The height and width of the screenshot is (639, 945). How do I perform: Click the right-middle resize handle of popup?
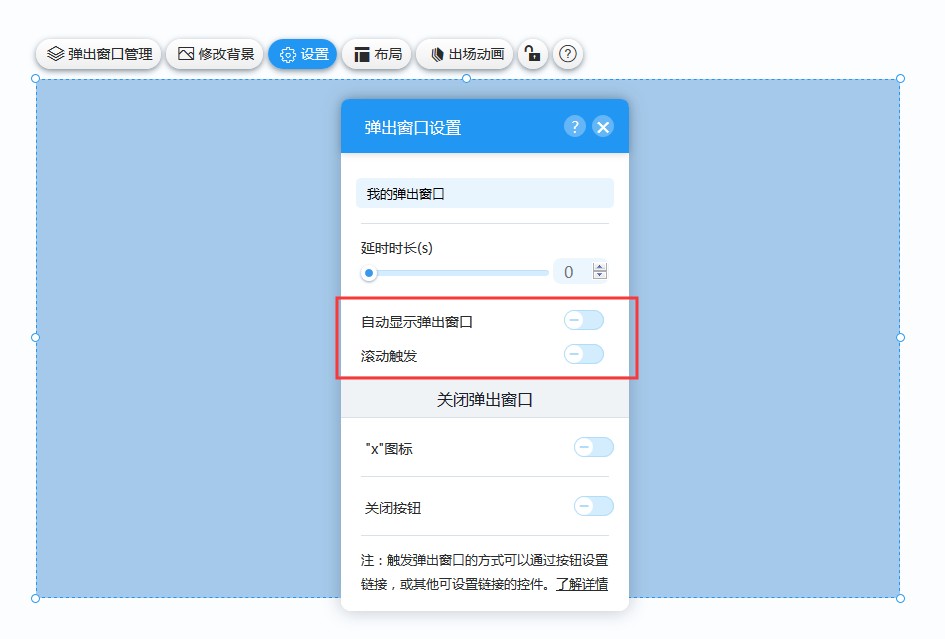(x=900, y=338)
